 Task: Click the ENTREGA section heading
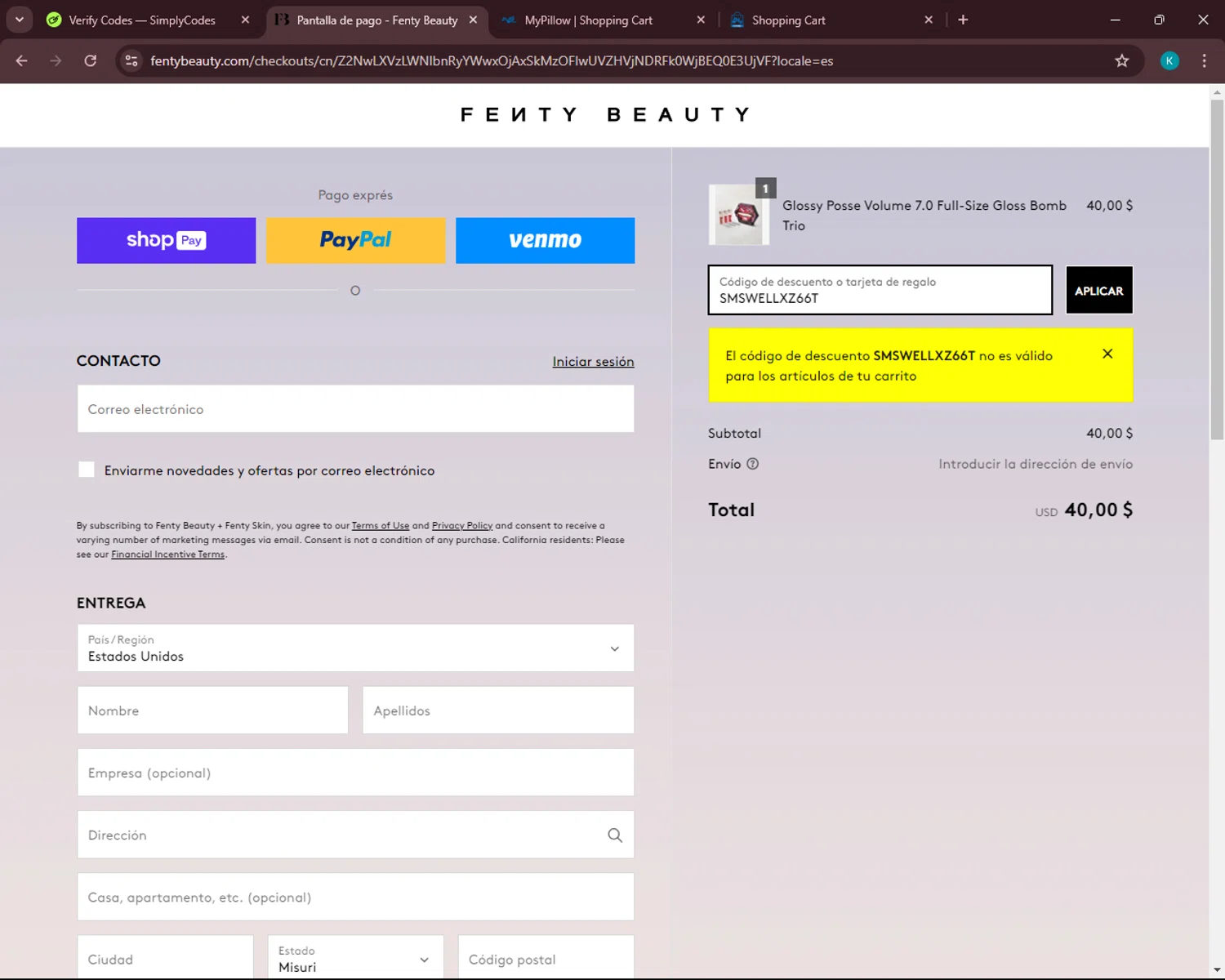(x=111, y=603)
